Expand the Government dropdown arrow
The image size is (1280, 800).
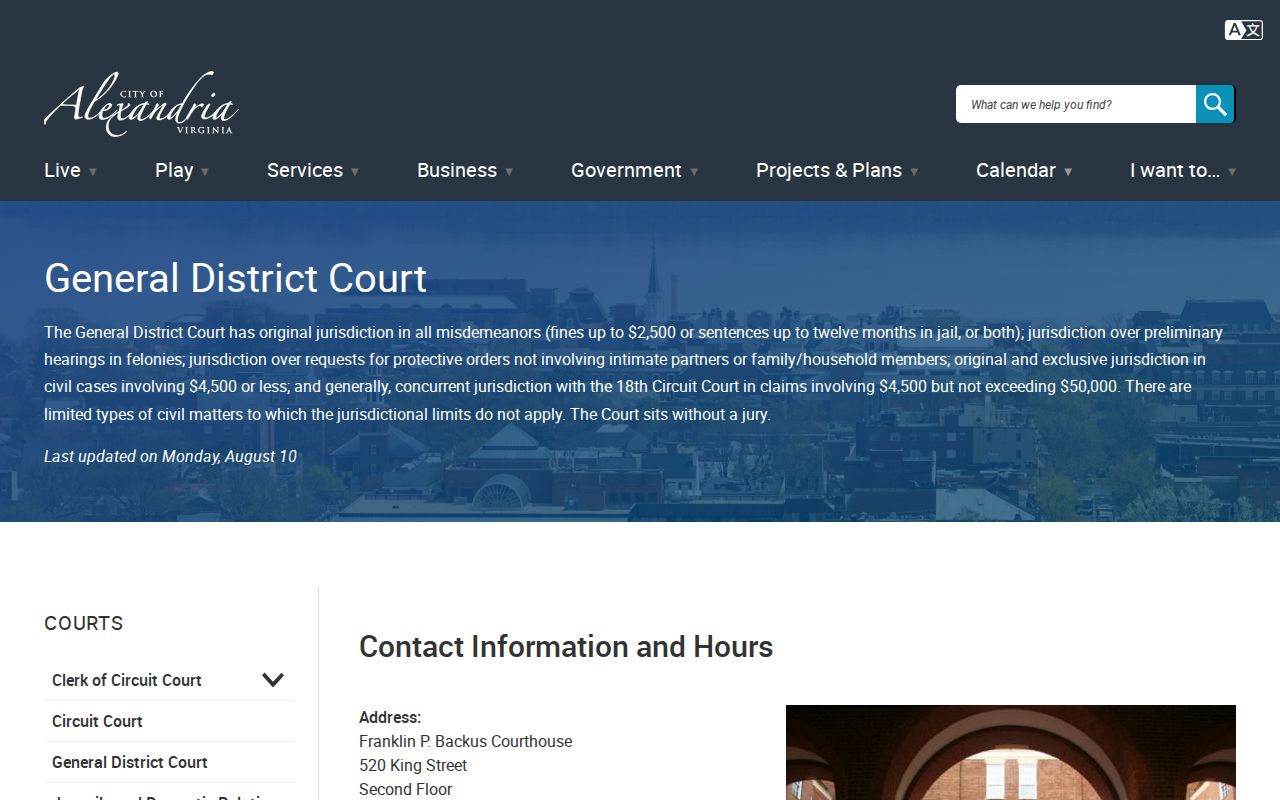point(694,172)
